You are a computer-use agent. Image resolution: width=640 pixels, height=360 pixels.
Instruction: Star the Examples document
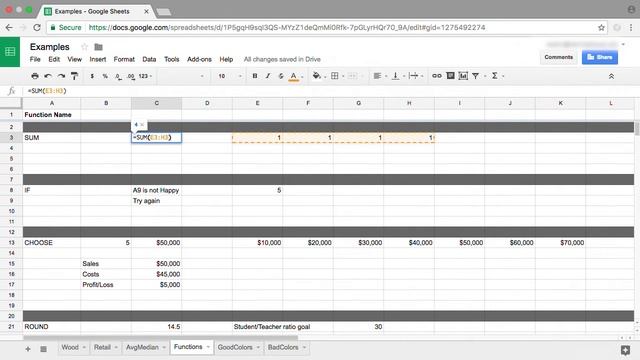tap(84, 47)
